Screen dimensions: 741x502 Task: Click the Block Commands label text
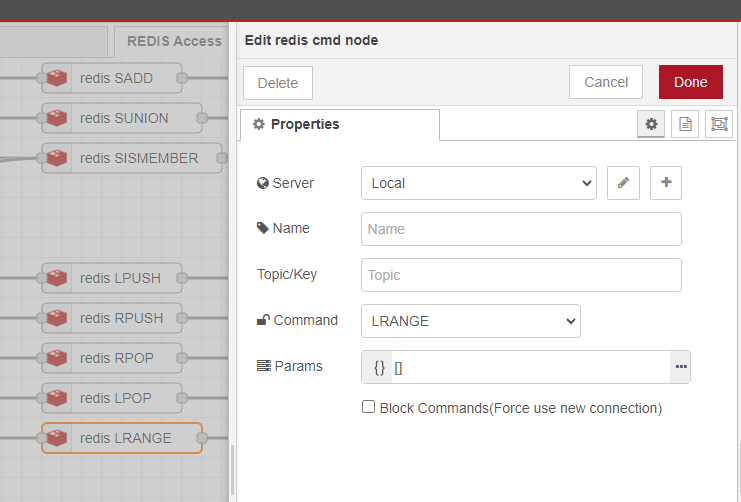tap(521, 408)
